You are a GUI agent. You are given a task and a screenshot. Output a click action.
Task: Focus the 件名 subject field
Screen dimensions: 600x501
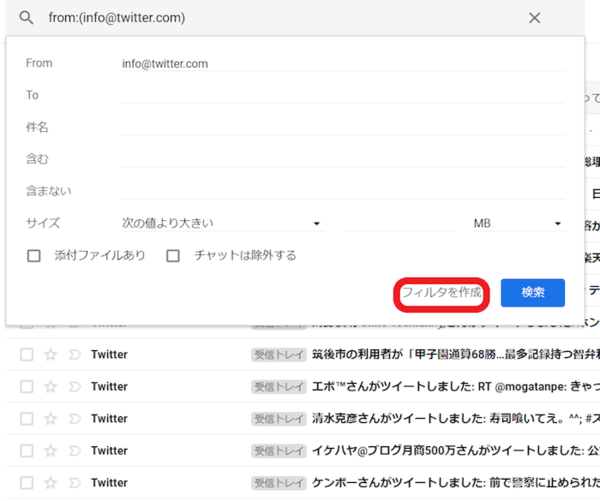(343, 127)
